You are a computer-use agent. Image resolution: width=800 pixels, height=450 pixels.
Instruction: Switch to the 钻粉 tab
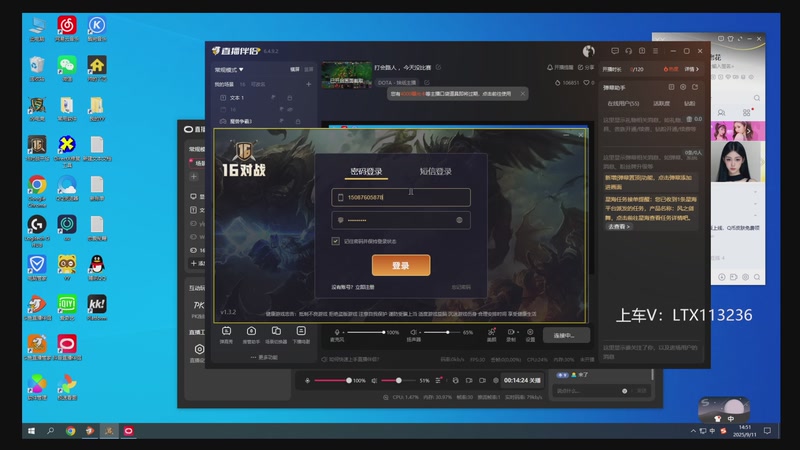pos(689,104)
